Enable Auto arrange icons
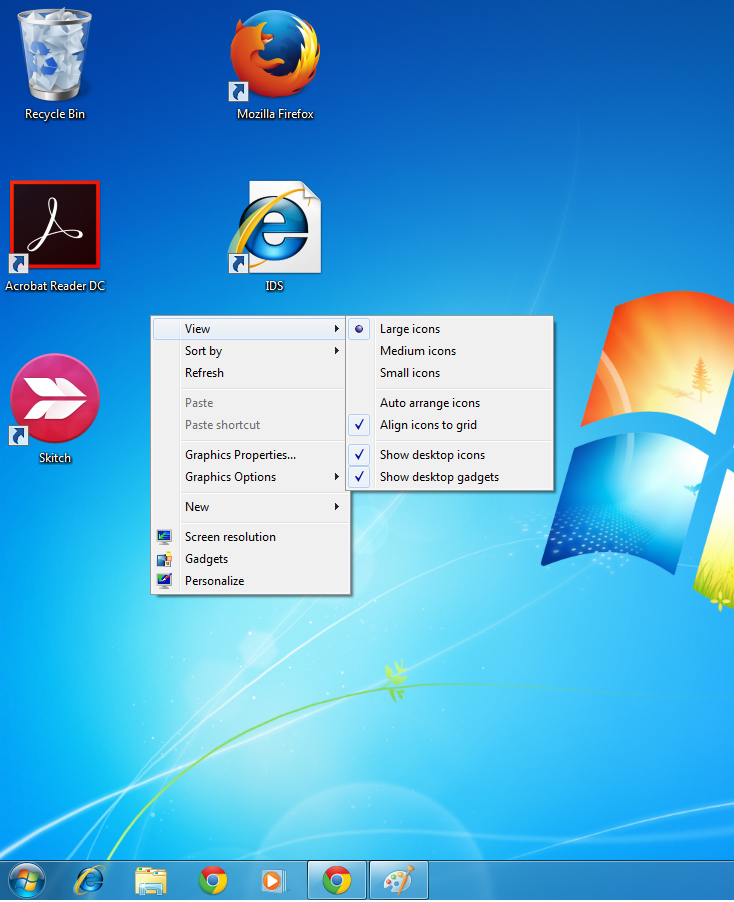The width and height of the screenshot is (734, 902). point(449,403)
